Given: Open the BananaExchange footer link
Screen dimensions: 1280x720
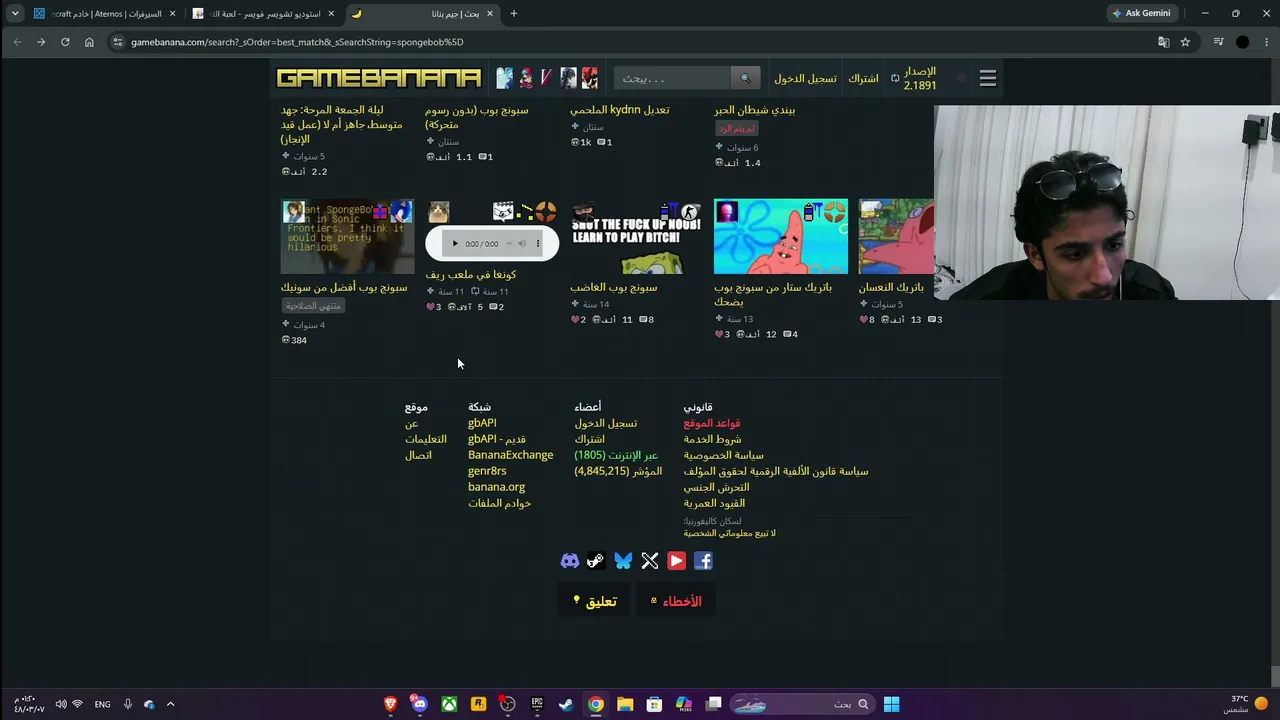Looking at the screenshot, I should pos(510,455).
